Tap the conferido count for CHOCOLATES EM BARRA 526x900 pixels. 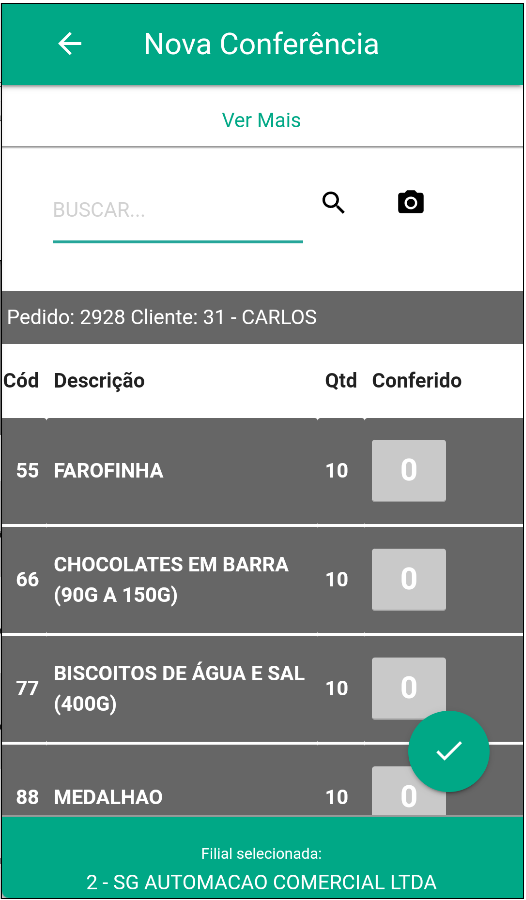pyautogui.click(x=409, y=580)
